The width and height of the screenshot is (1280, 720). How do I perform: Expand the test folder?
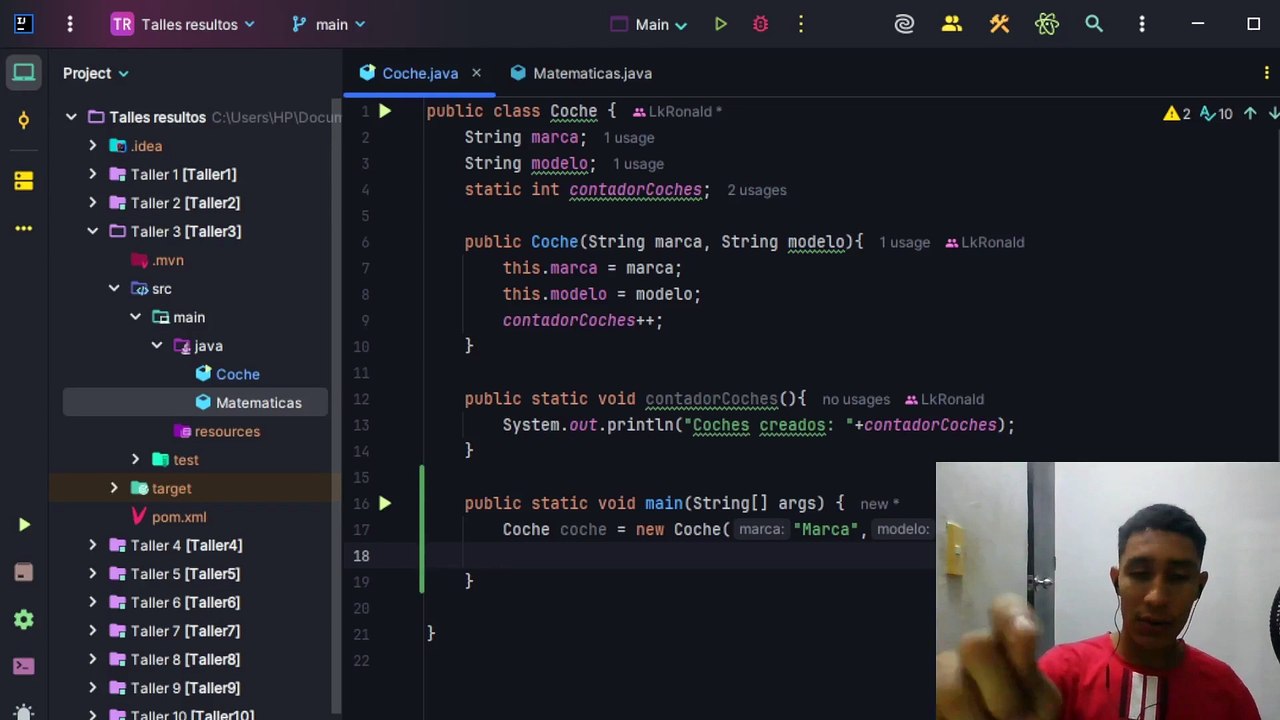[x=136, y=460]
